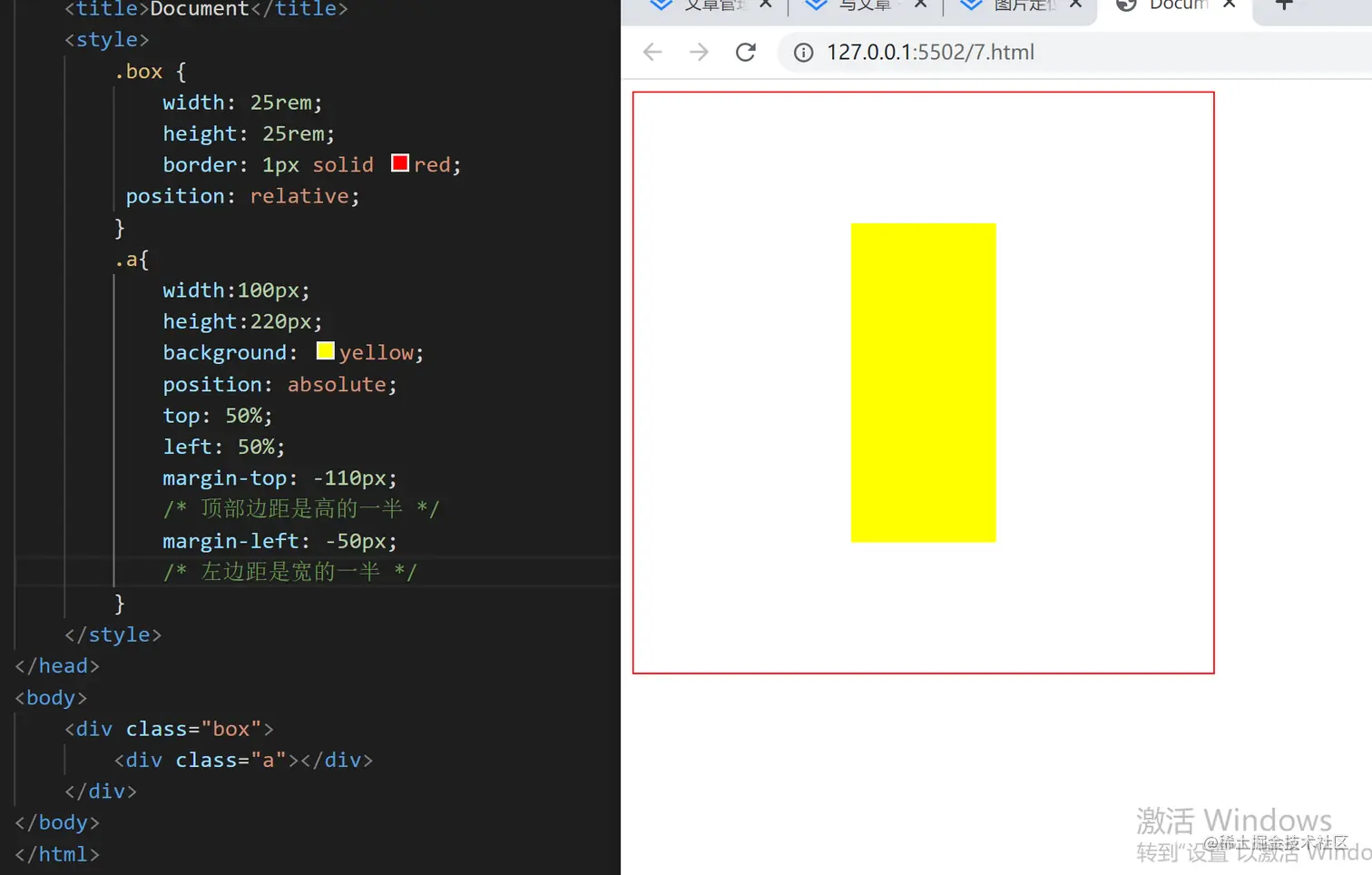Screen dimensions: 1372x875
Task: Click the forward navigation arrow
Action: point(699,52)
